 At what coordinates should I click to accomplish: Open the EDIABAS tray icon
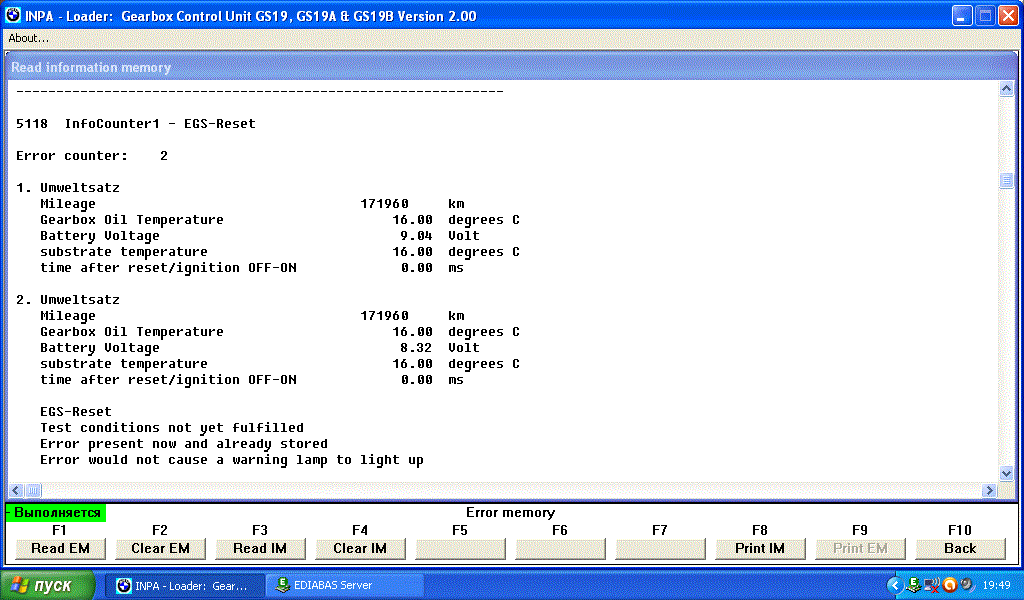(x=914, y=585)
